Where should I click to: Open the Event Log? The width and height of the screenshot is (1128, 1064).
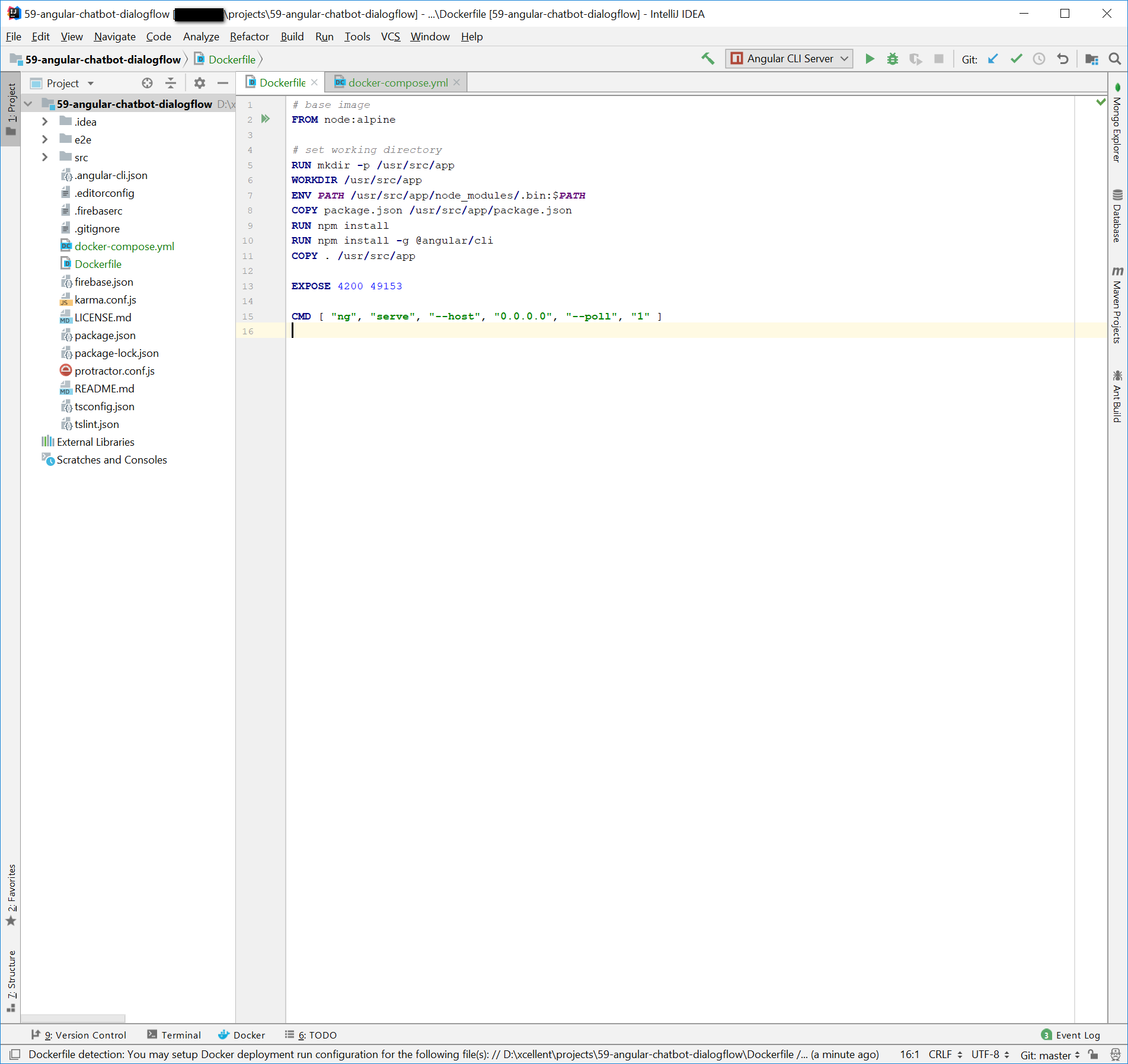pyautogui.click(x=1071, y=1035)
